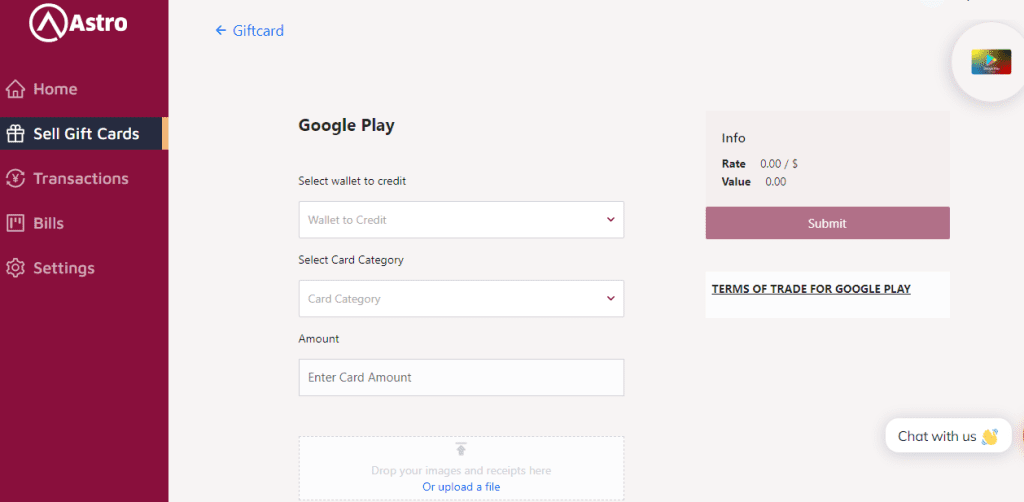This screenshot has width=1024, height=502.
Task: Click the Settings gear icon
Action: tap(15, 268)
